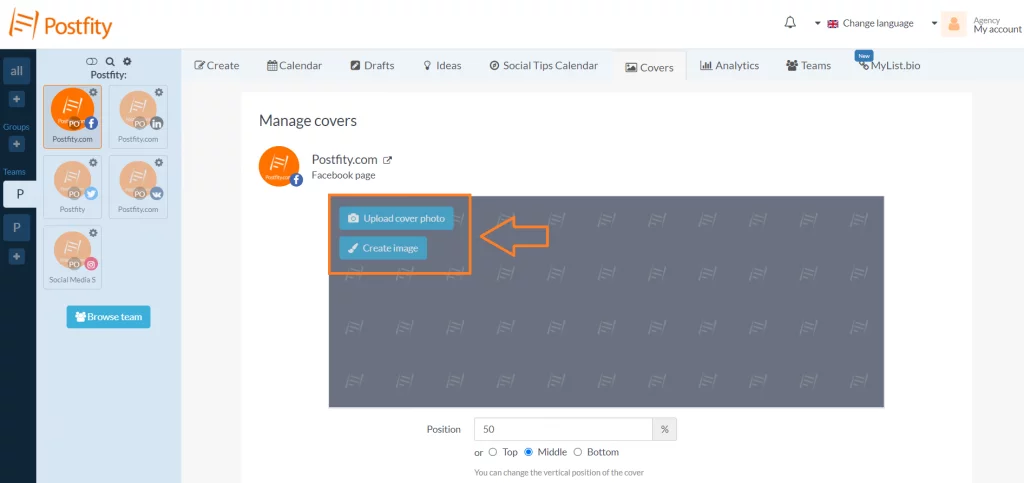Viewport: 1024px width, 483px height.
Task: Click the Postfity.com page title link
Action: (345, 159)
